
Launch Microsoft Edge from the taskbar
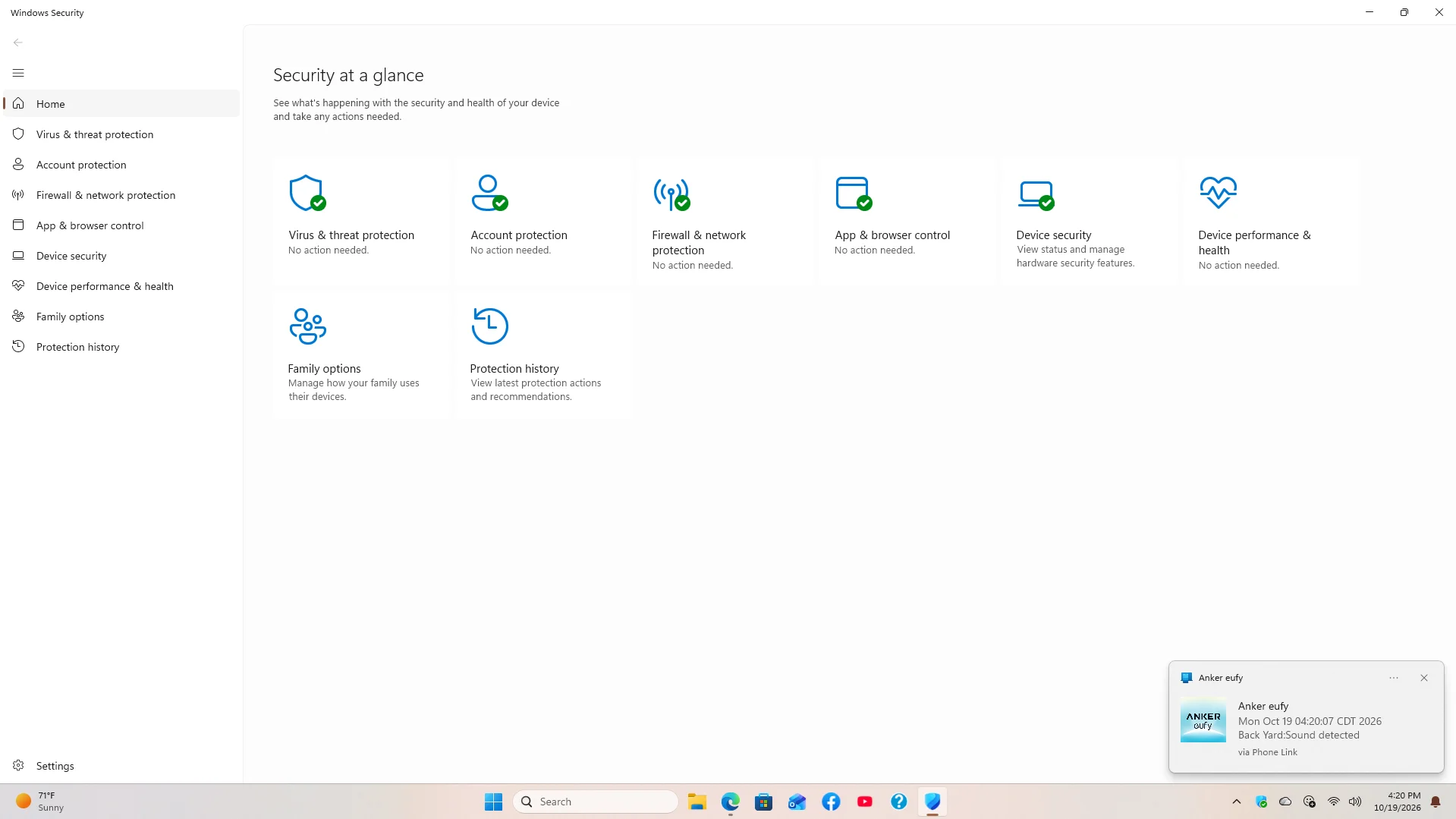(x=730, y=802)
